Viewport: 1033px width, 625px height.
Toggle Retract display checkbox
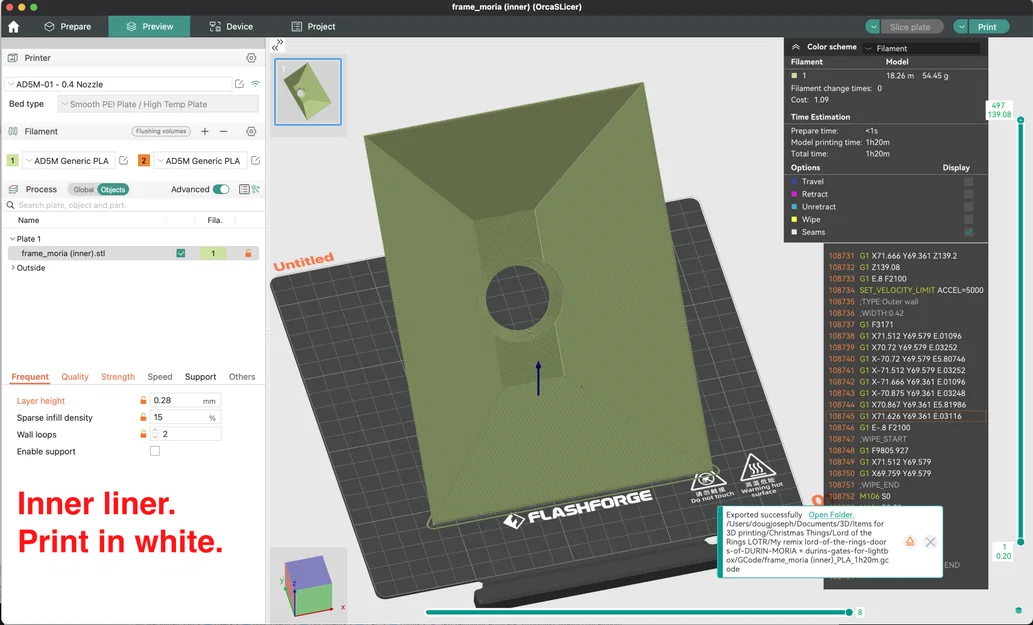click(x=968, y=194)
